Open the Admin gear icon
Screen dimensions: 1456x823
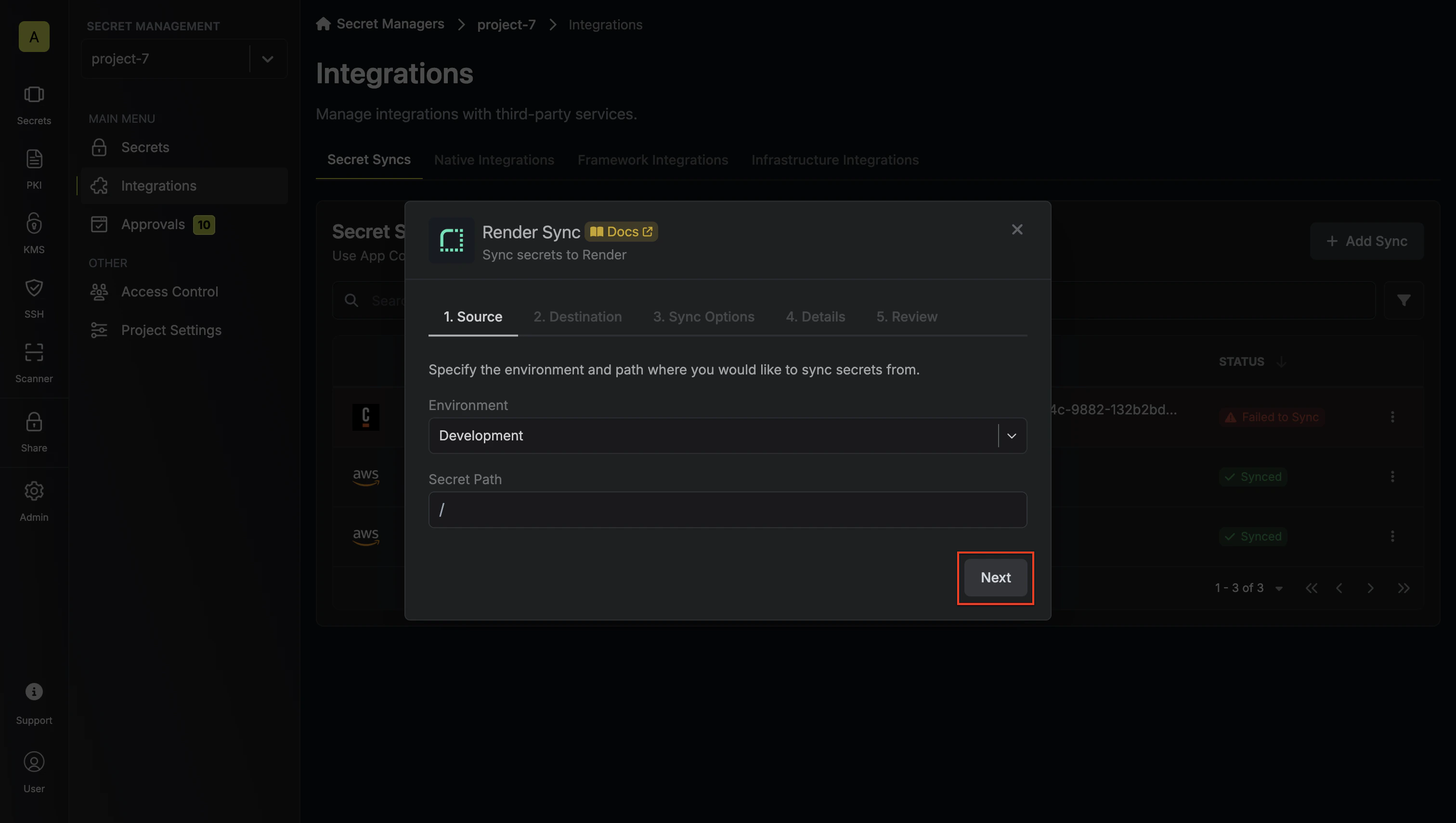[x=34, y=491]
